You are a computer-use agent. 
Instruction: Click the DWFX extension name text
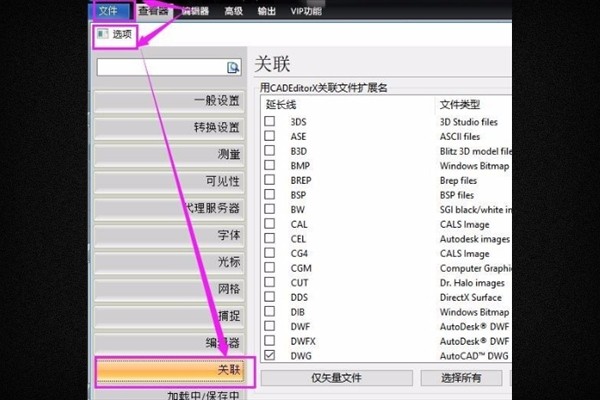(303, 341)
